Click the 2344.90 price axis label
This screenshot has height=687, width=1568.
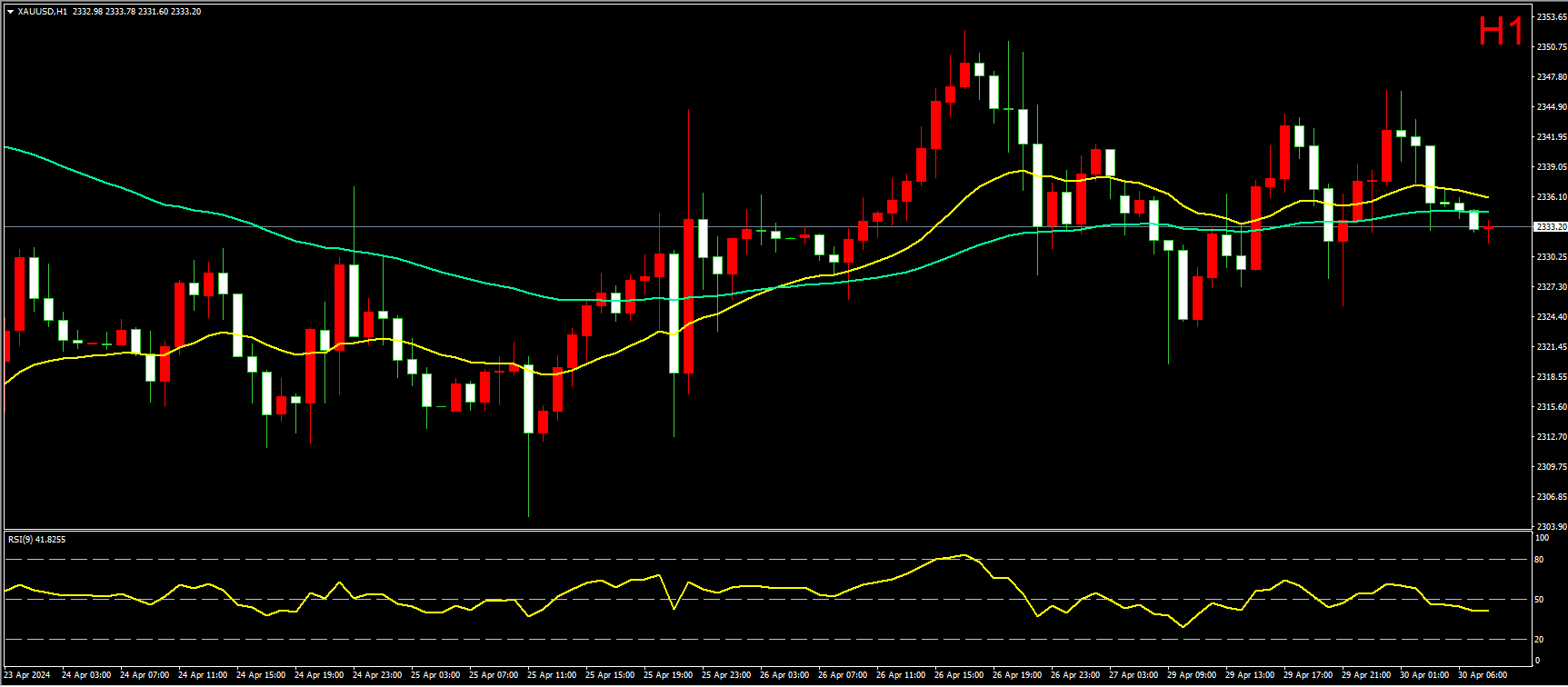tap(1551, 107)
